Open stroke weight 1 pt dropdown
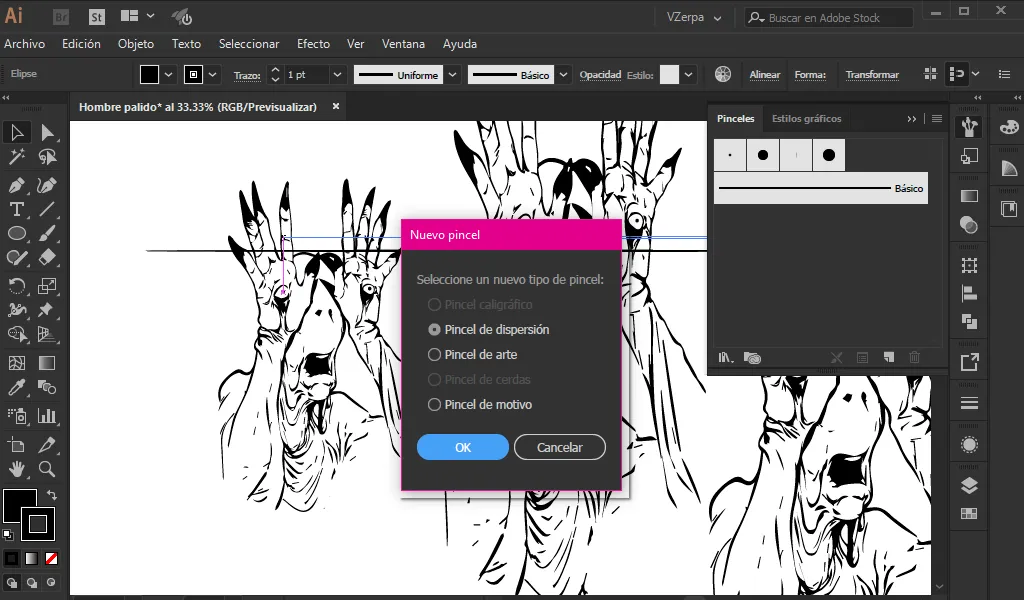The height and width of the screenshot is (600, 1024). click(337, 74)
